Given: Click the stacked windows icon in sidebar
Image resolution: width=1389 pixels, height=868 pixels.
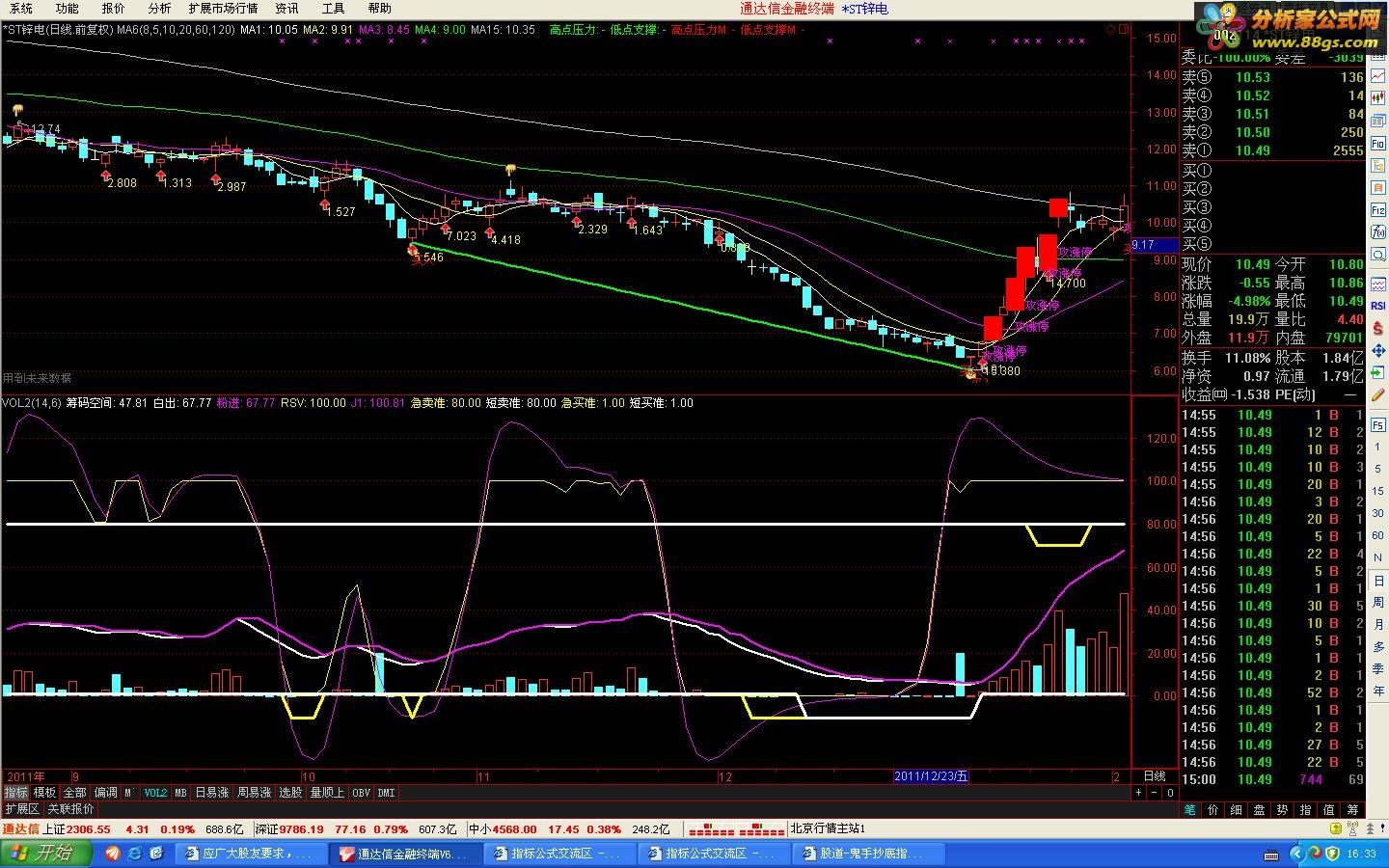Looking at the screenshot, I should coord(1378,121).
